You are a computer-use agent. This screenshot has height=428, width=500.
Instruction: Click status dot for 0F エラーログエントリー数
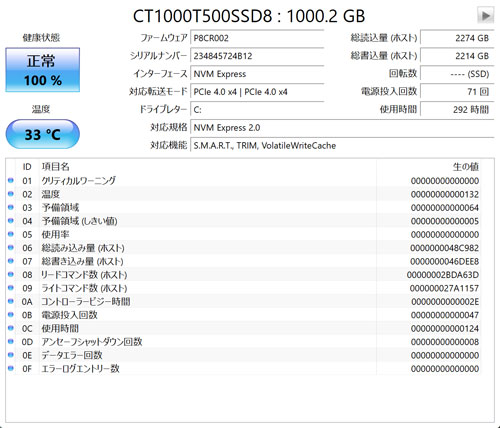pyautogui.click(x=11, y=368)
